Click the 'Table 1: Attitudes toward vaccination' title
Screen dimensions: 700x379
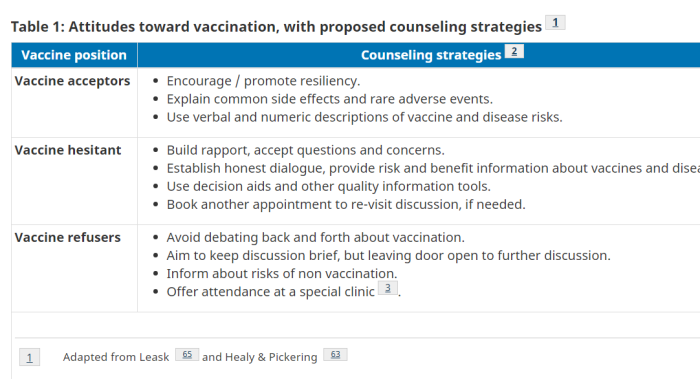coord(276,27)
